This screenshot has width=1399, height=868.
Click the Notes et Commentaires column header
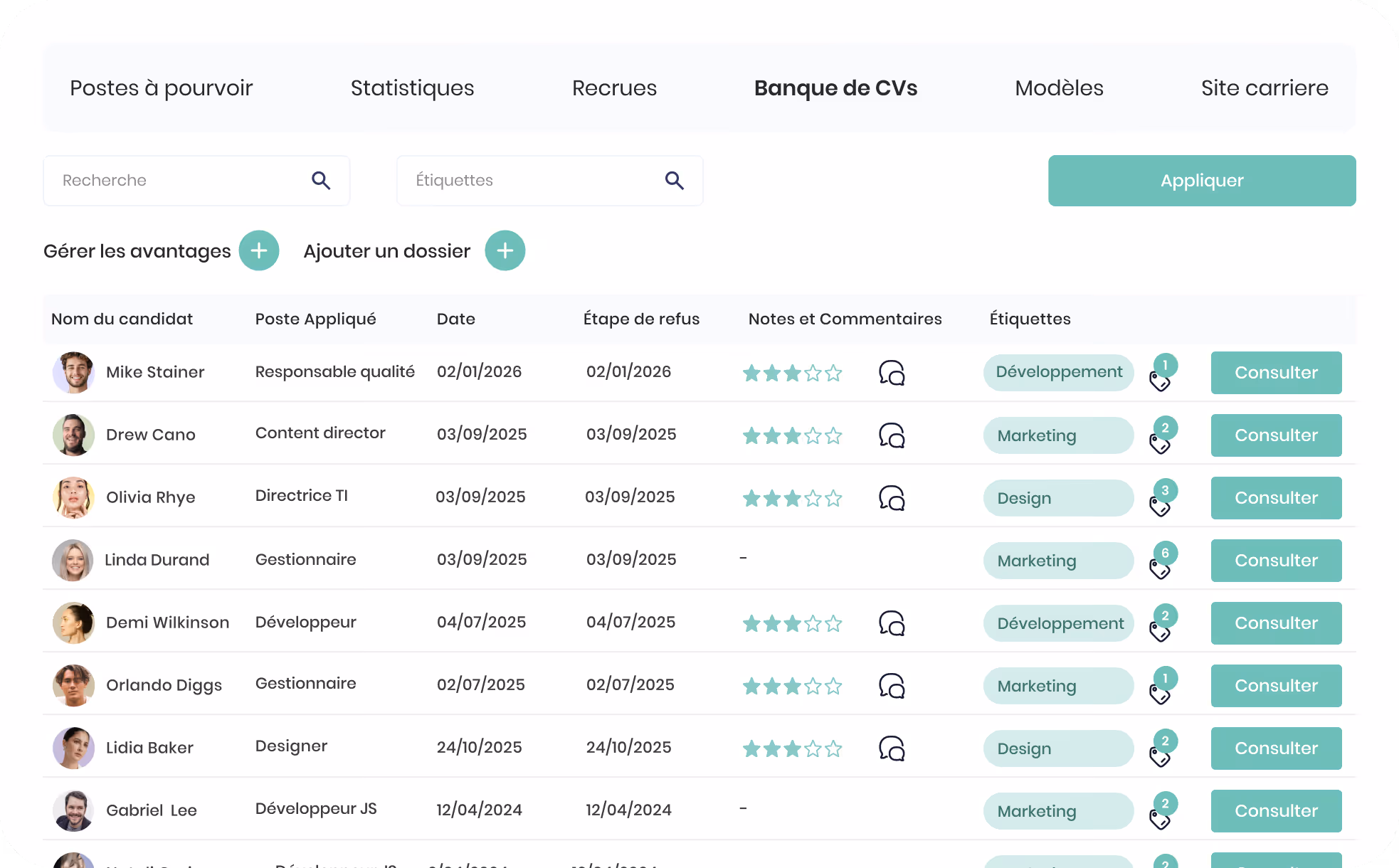click(845, 319)
